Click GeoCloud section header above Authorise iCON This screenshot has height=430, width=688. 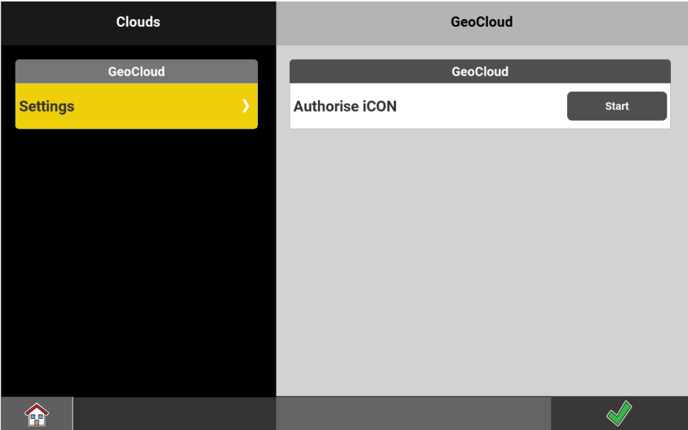480,72
